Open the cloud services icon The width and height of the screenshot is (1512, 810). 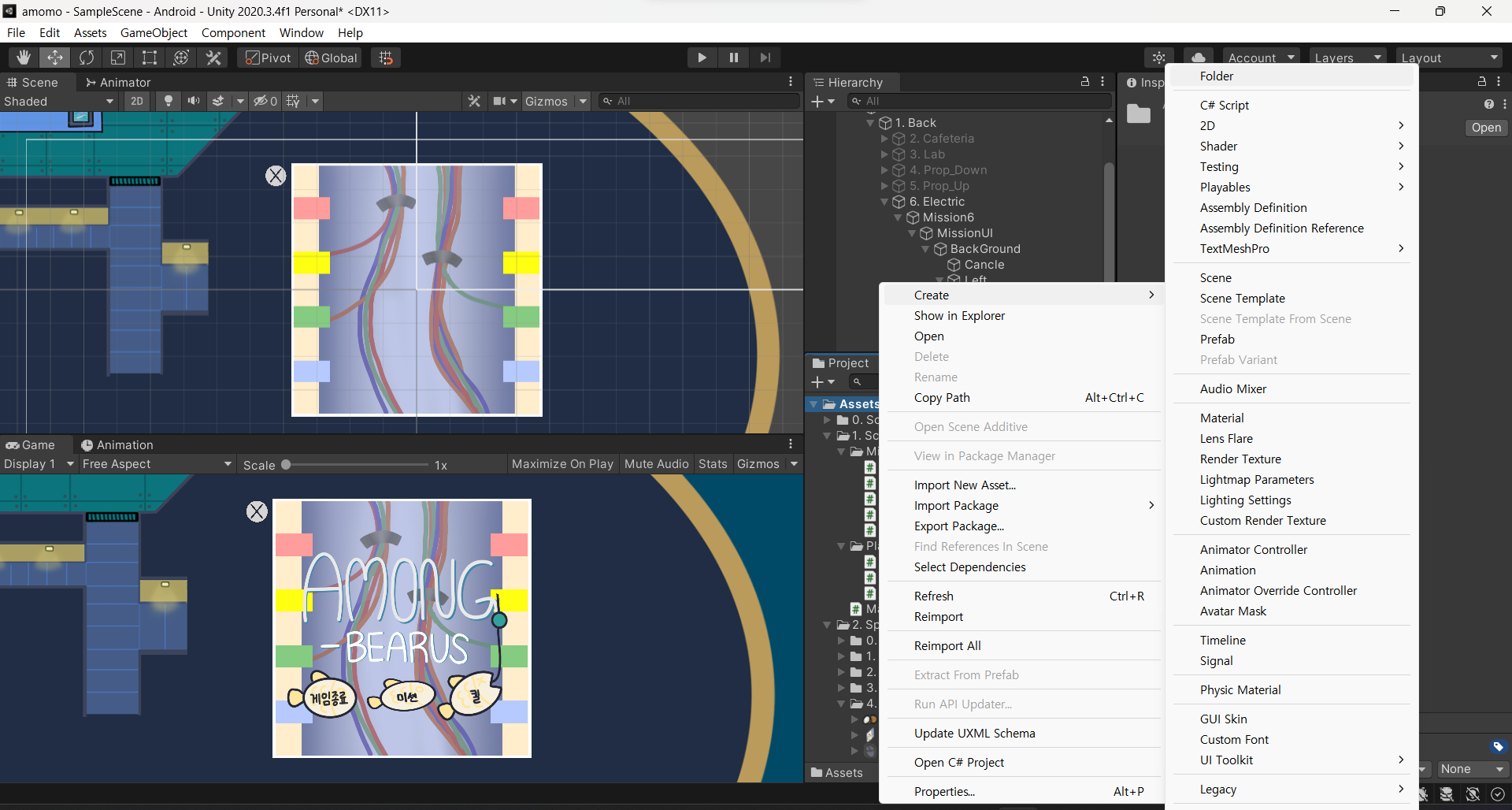(x=1198, y=56)
